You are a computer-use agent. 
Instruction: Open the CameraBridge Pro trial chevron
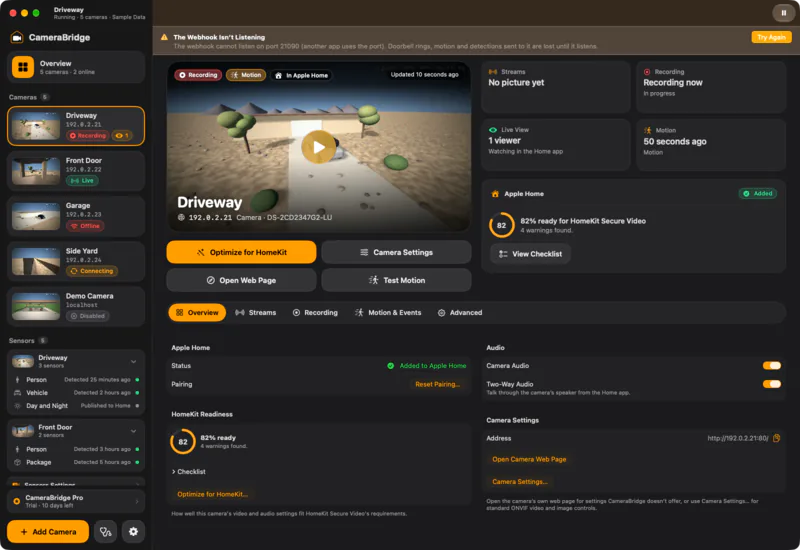coord(137,502)
